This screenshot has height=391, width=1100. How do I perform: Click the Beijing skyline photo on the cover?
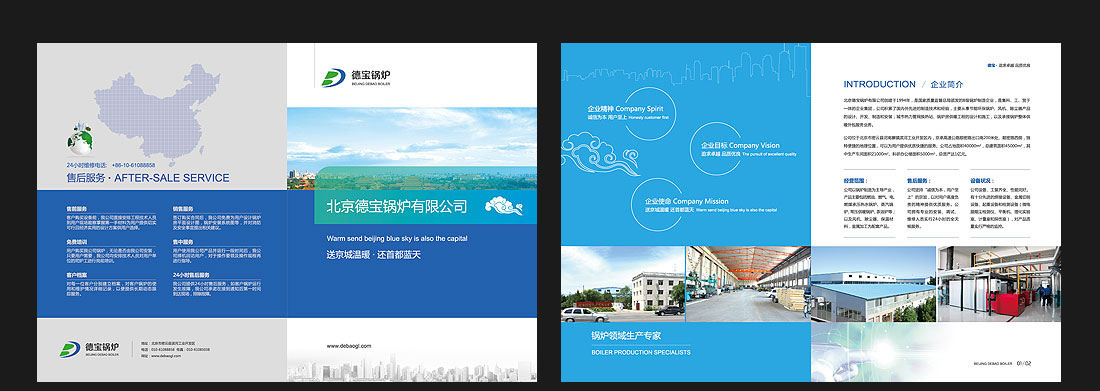pos(412,148)
